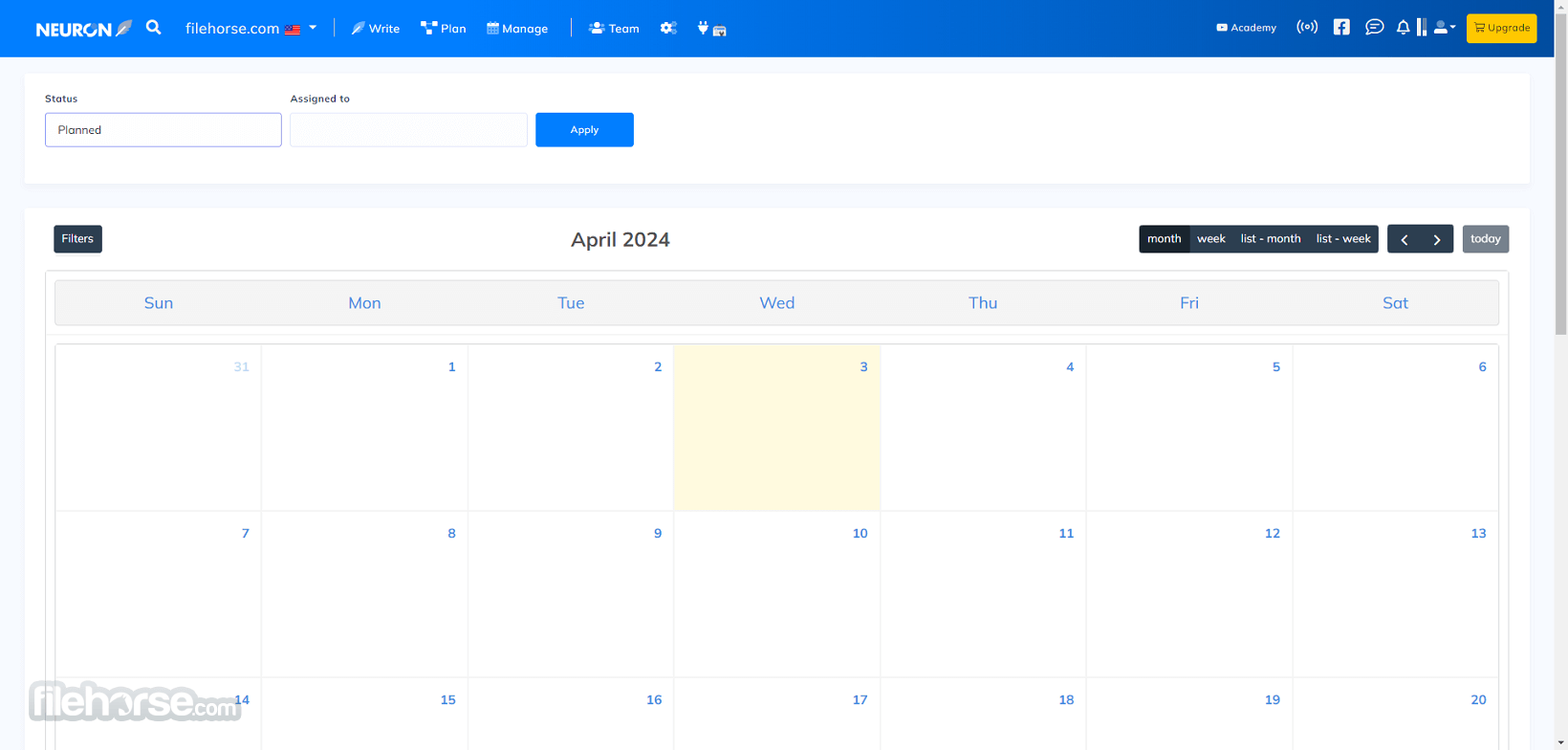Select day number 15

coord(447,699)
